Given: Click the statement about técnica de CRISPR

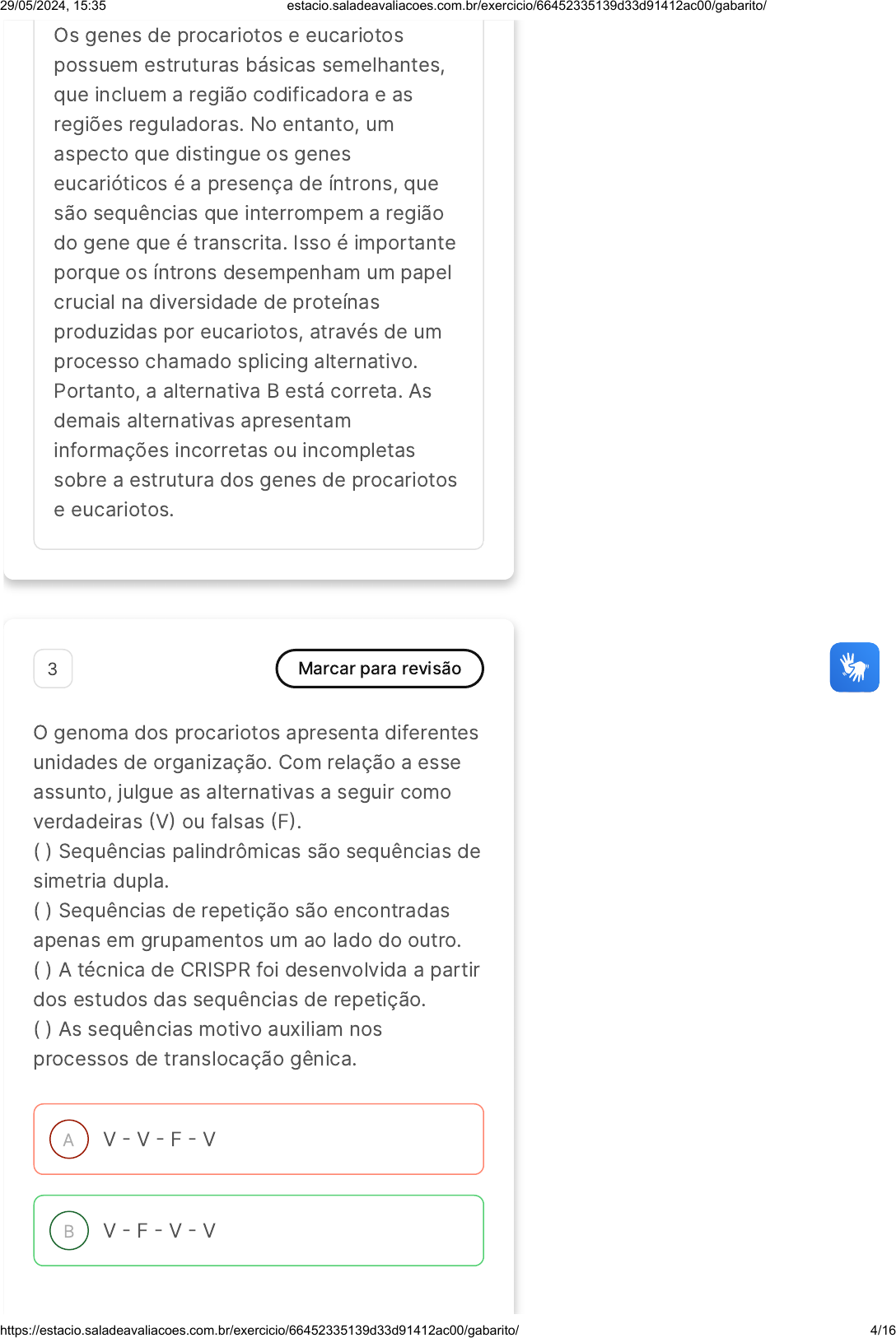Looking at the screenshot, I should (256, 984).
